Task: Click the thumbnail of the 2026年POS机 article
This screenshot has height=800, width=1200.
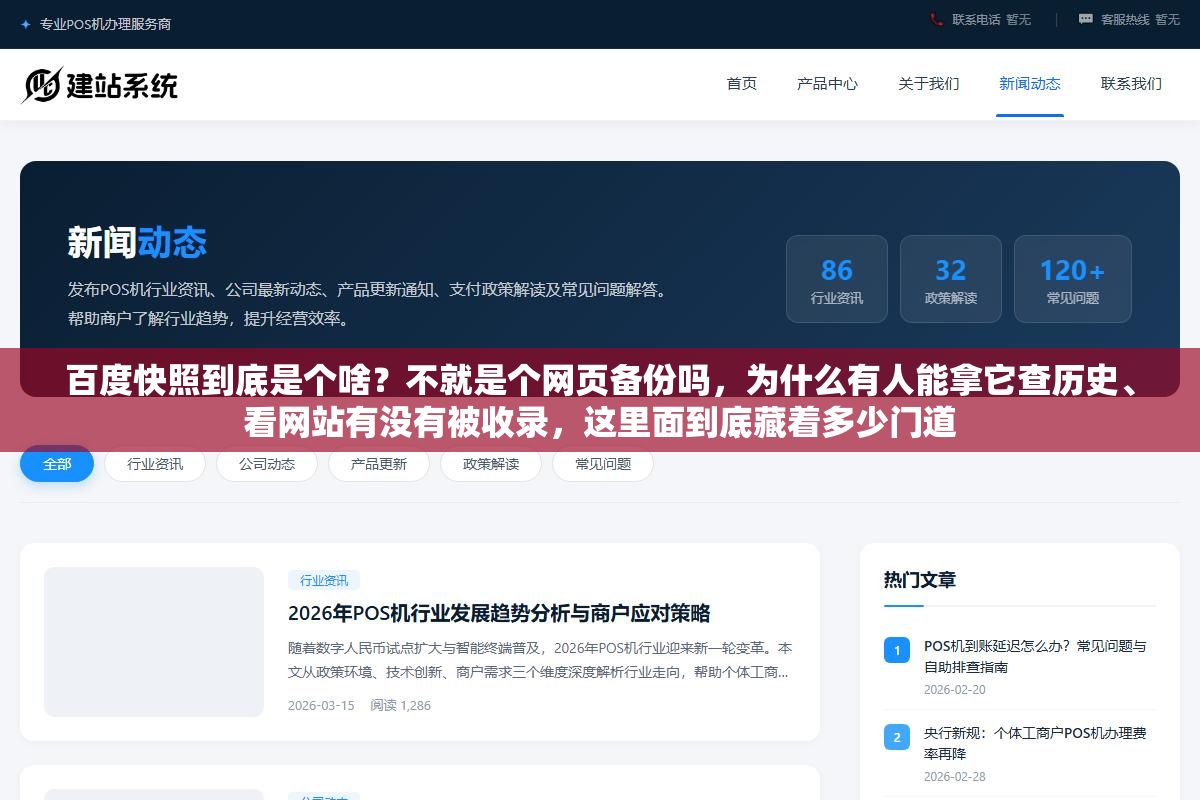Action: (x=154, y=642)
